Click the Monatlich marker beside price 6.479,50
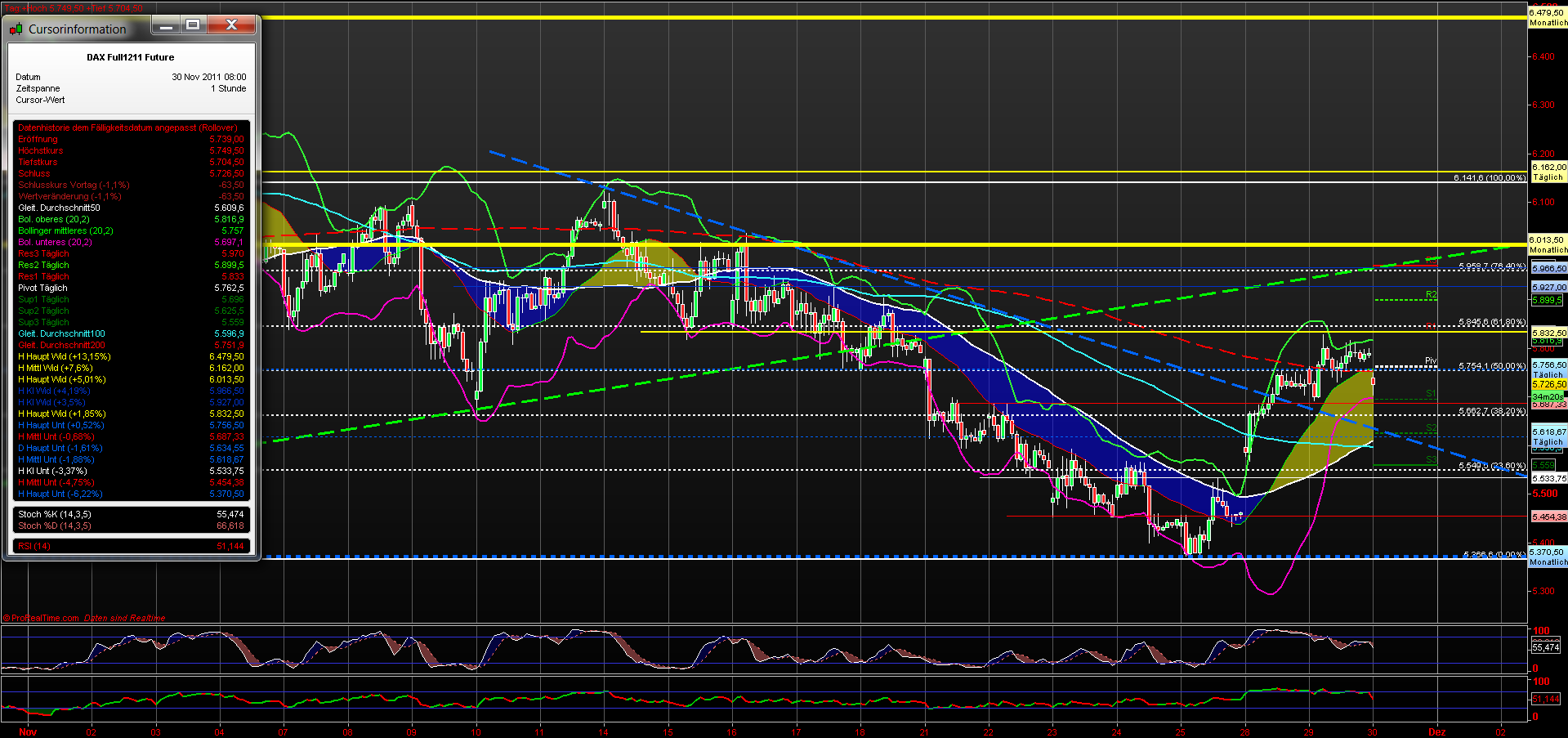Screen dimensions: 1568x738 tap(1548, 22)
